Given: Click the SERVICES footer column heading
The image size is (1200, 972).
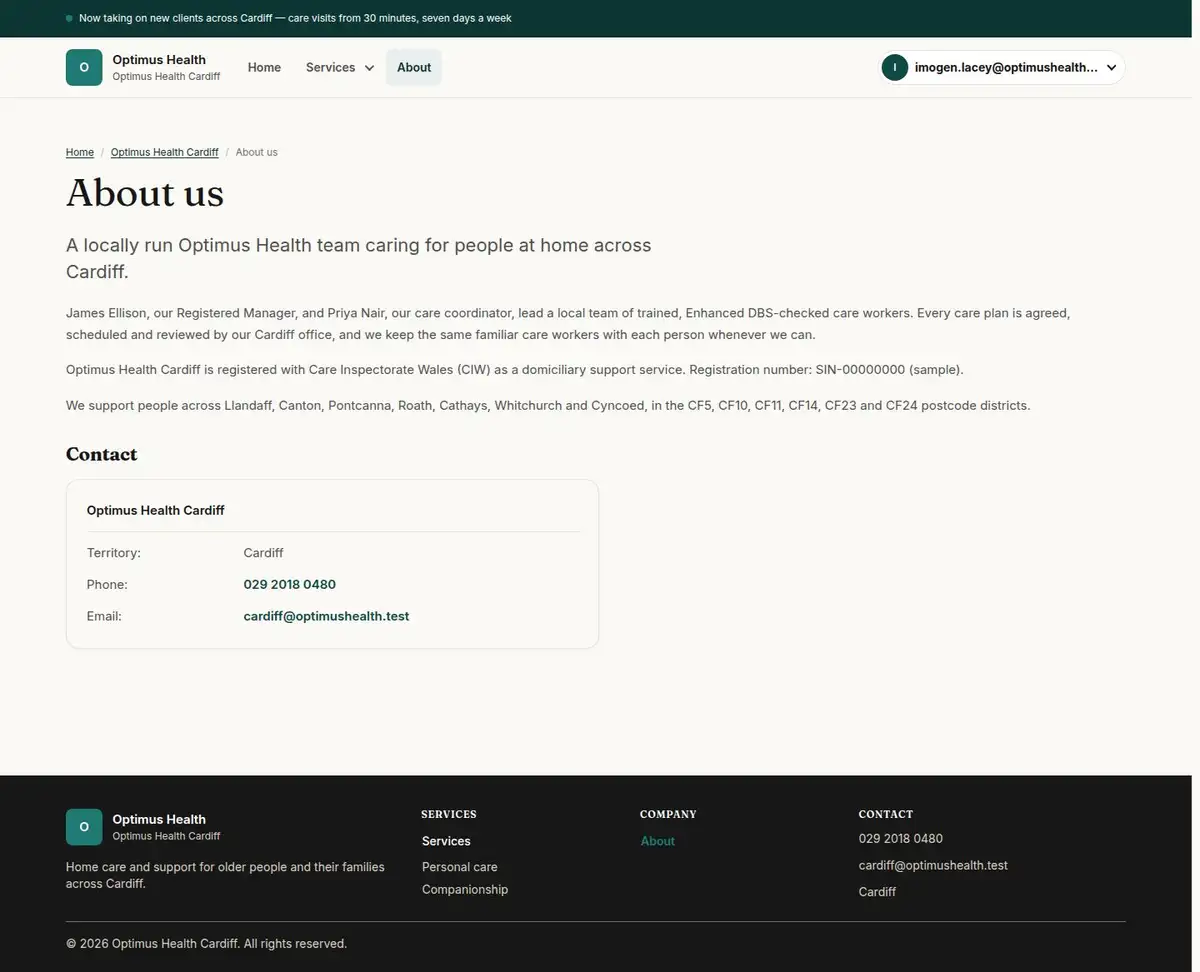Looking at the screenshot, I should [449, 814].
